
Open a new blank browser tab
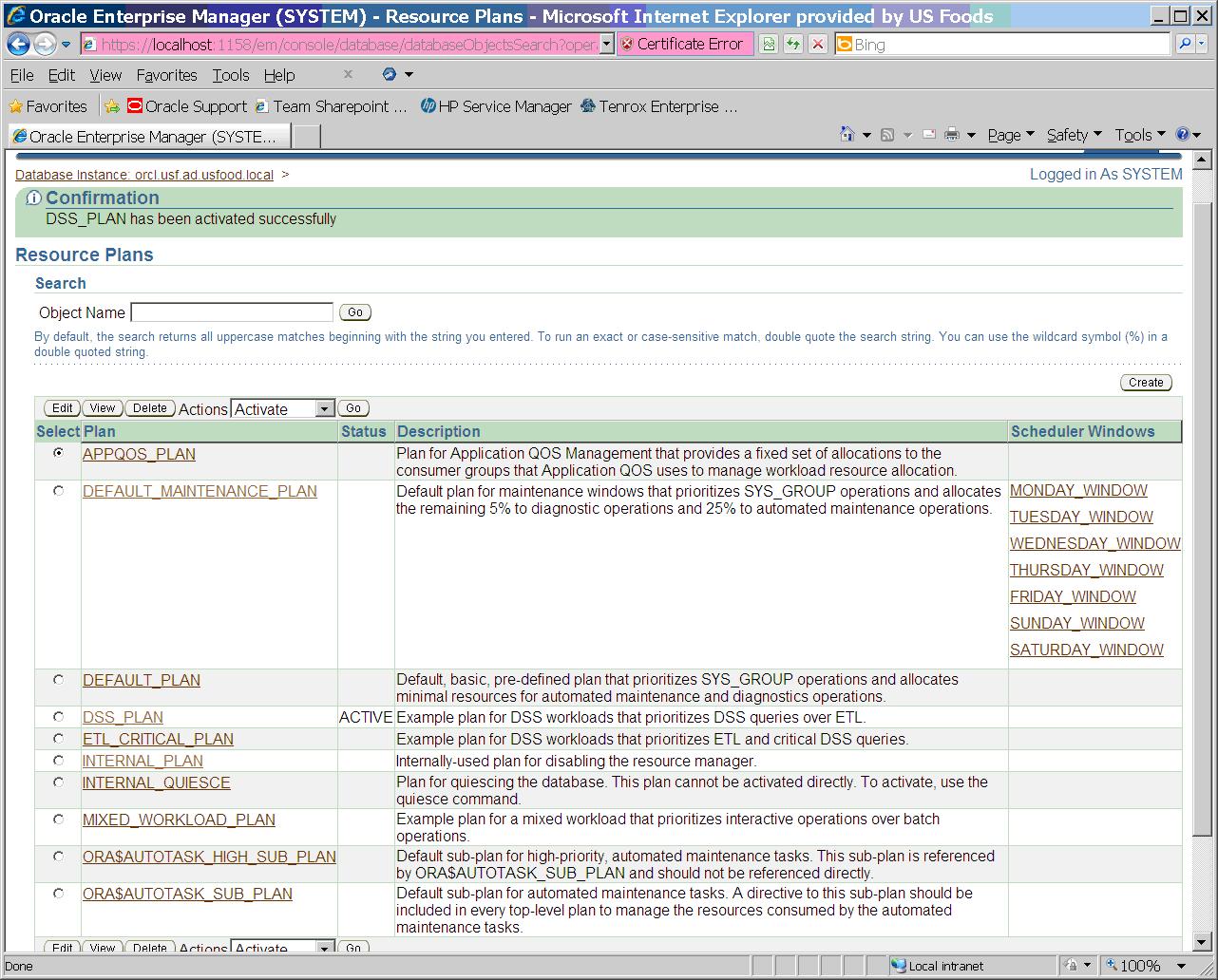pos(306,137)
